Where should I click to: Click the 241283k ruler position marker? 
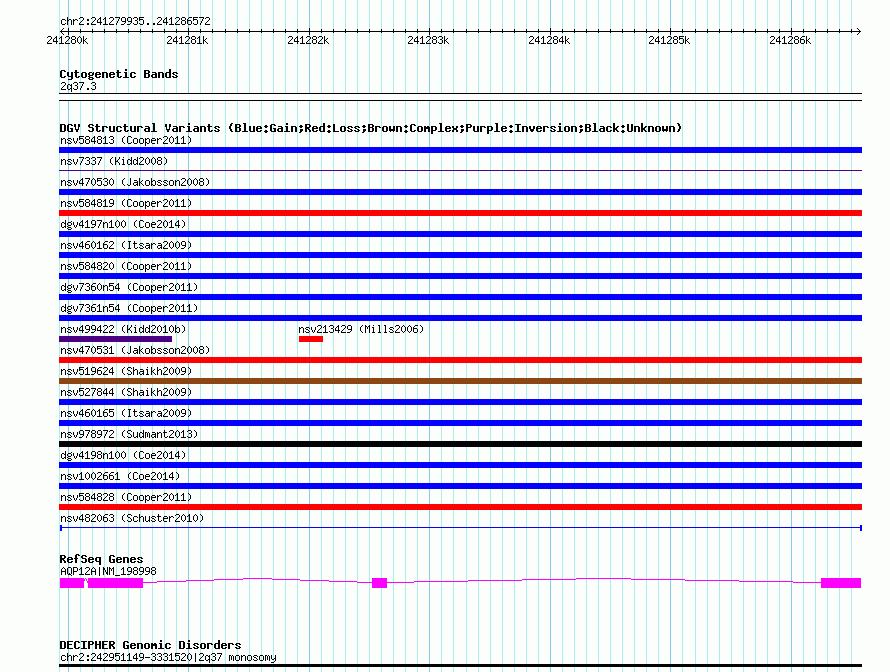428,40
